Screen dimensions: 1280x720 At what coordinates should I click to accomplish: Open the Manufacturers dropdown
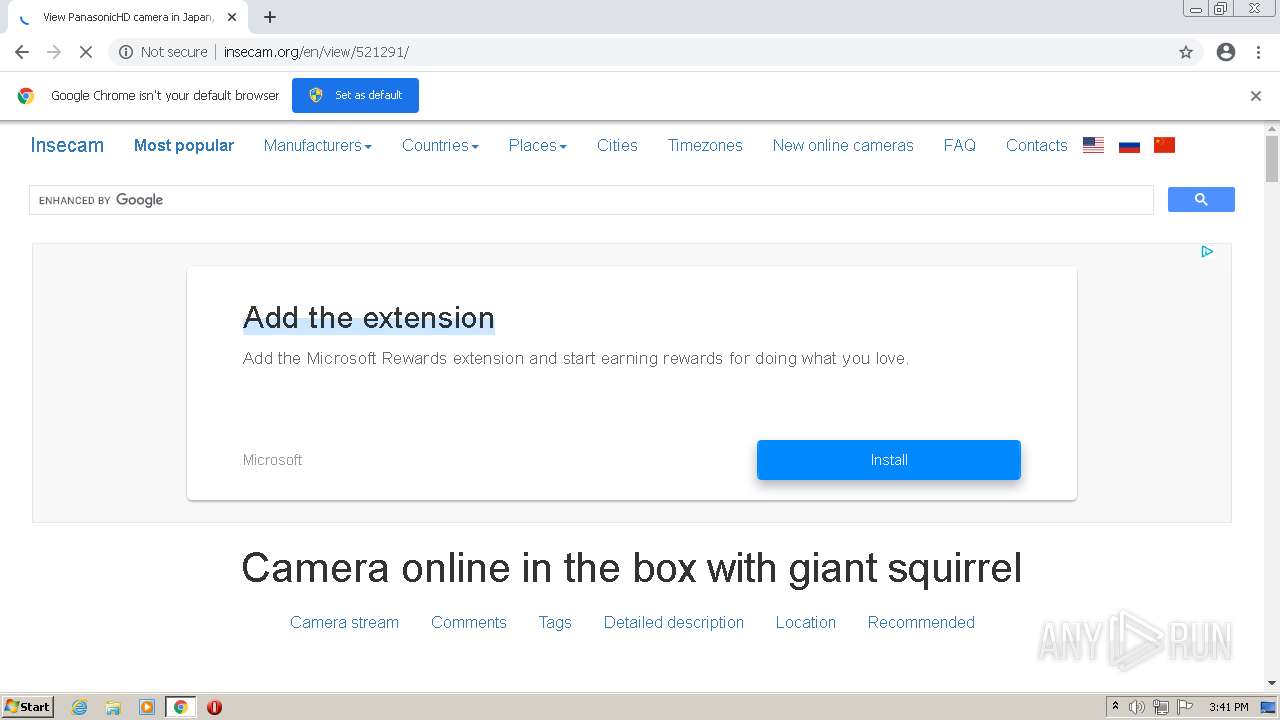(x=318, y=145)
